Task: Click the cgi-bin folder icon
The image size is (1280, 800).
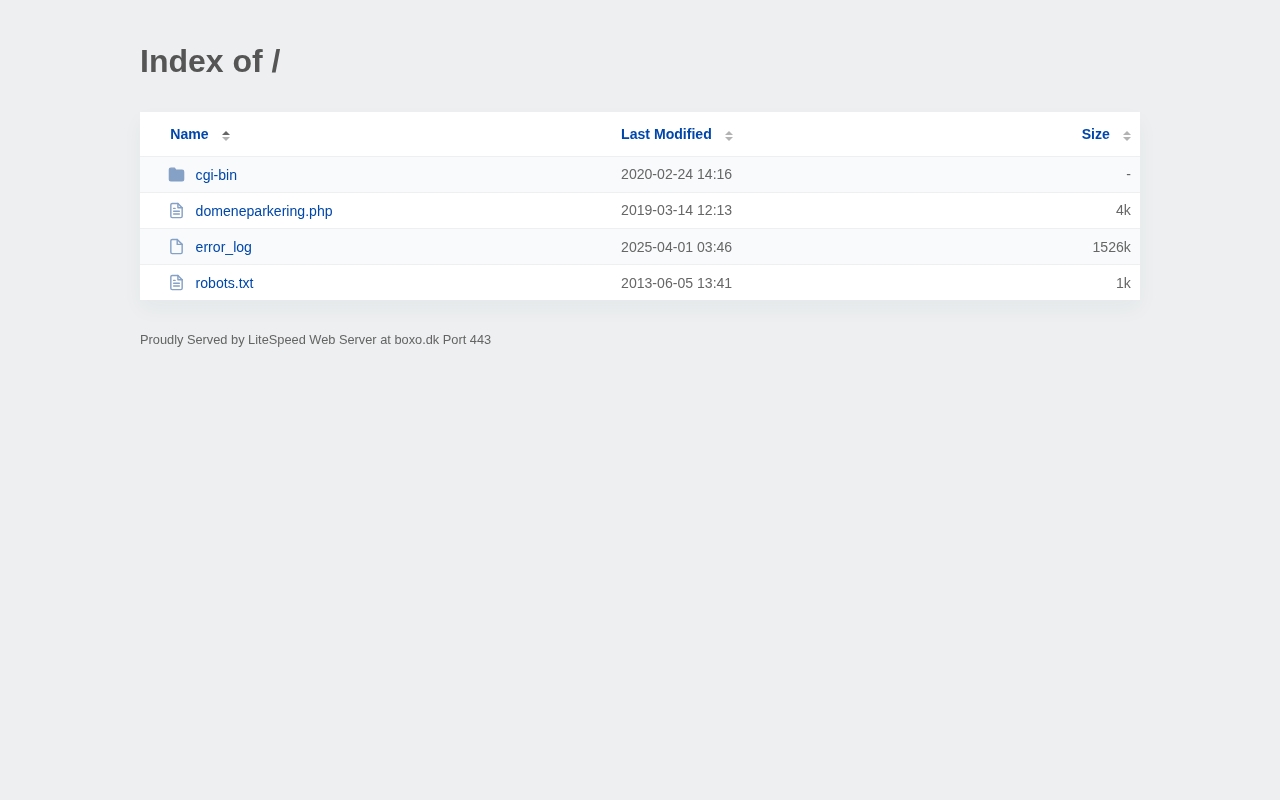Action: point(176,175)
